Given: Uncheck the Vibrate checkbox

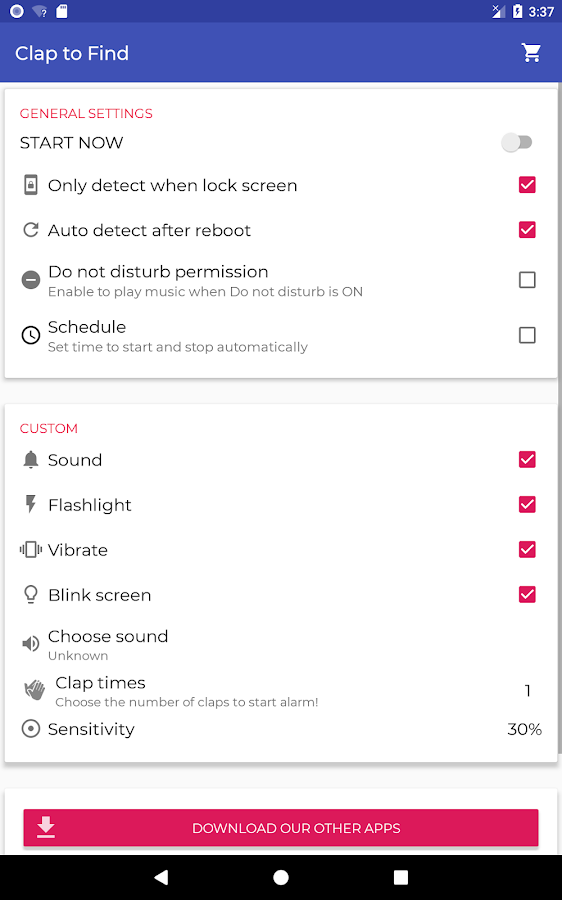Looking at the screenshot, I should point(527,550).
